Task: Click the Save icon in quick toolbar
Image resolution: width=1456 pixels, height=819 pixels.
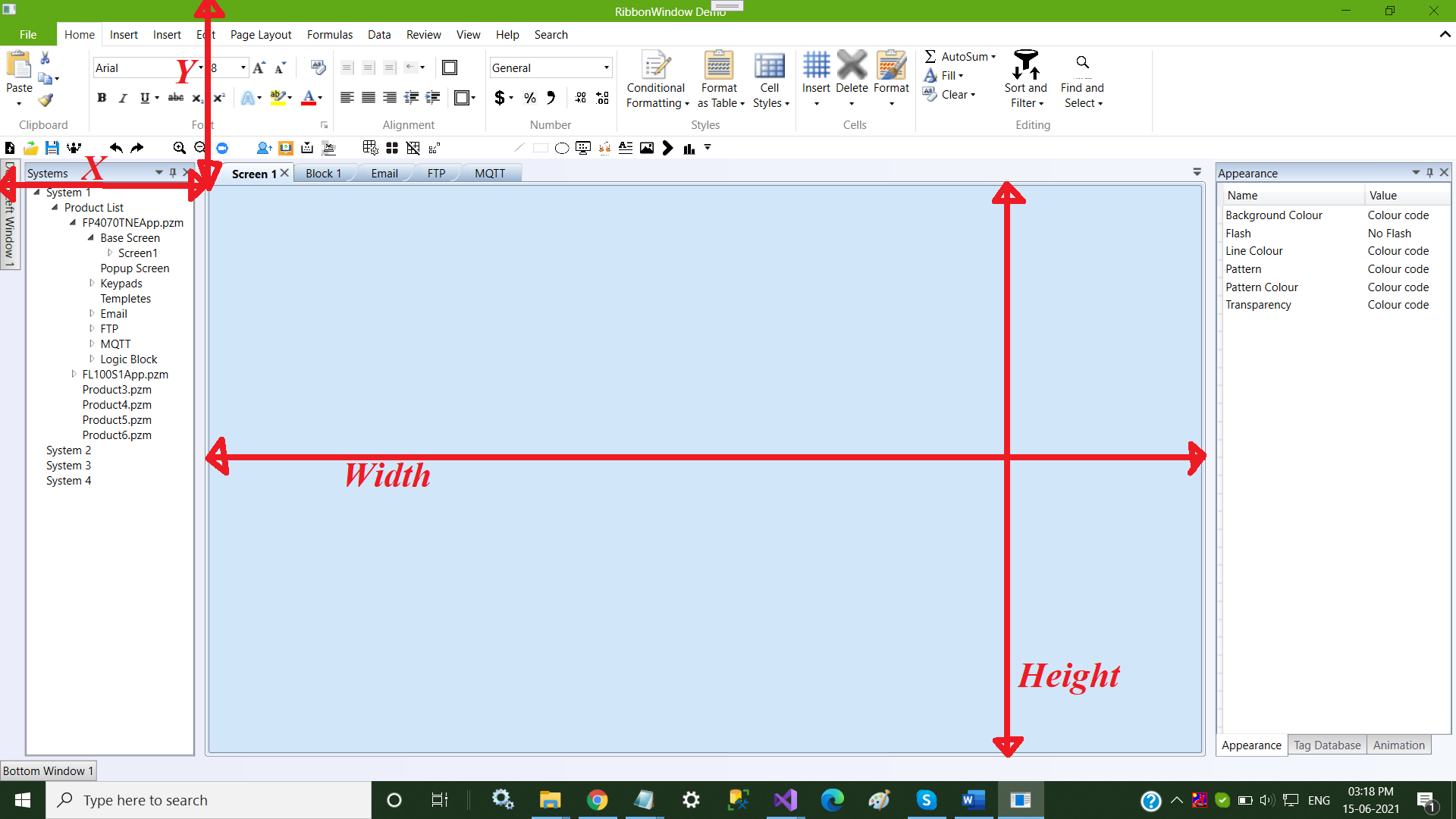Action: (52, 149)
